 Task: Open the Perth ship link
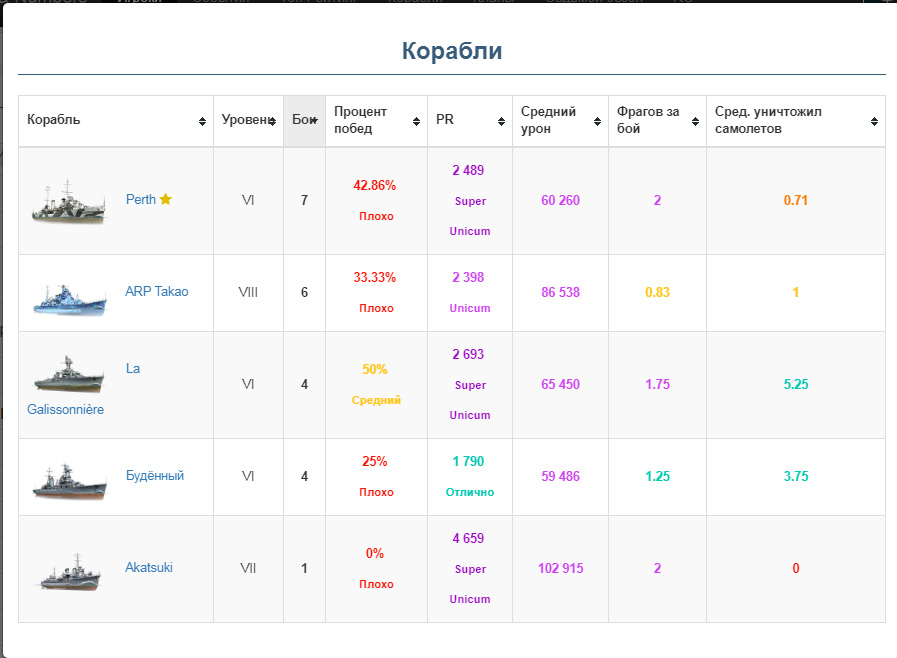140,199
